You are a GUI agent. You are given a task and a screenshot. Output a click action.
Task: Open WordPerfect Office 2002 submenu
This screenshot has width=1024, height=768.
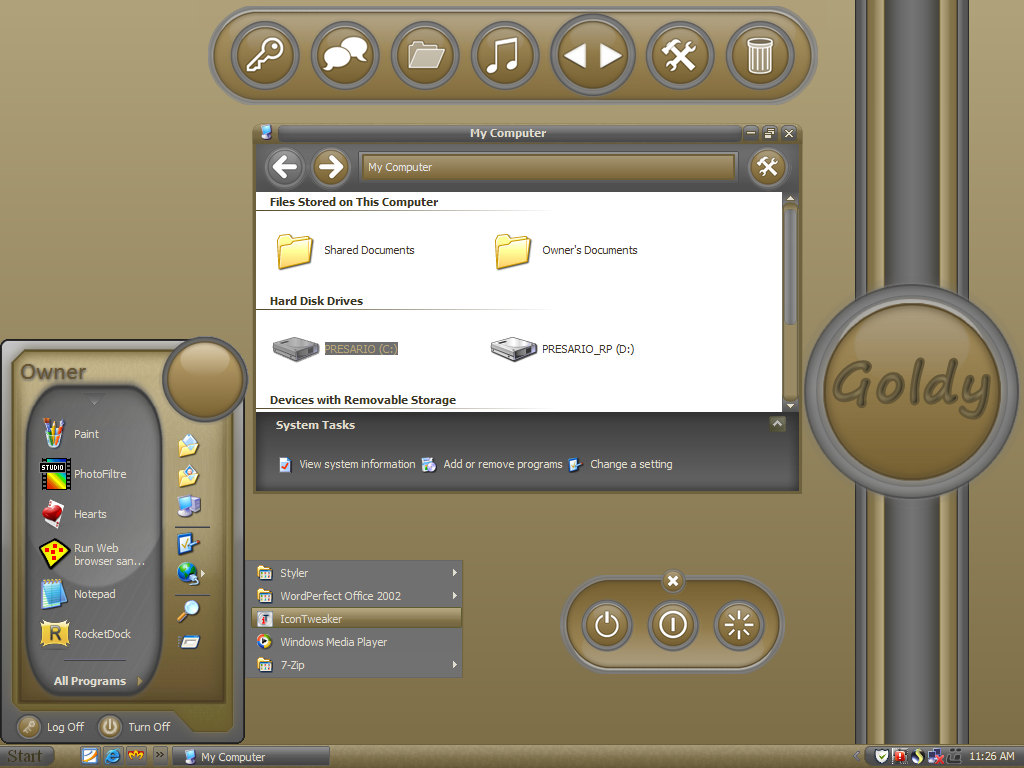(x=357, y=596)
